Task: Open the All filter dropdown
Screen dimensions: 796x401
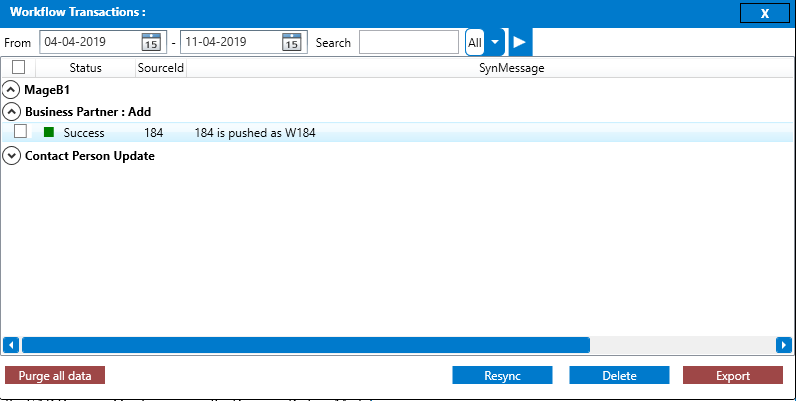Action: [x=494, y=42]
